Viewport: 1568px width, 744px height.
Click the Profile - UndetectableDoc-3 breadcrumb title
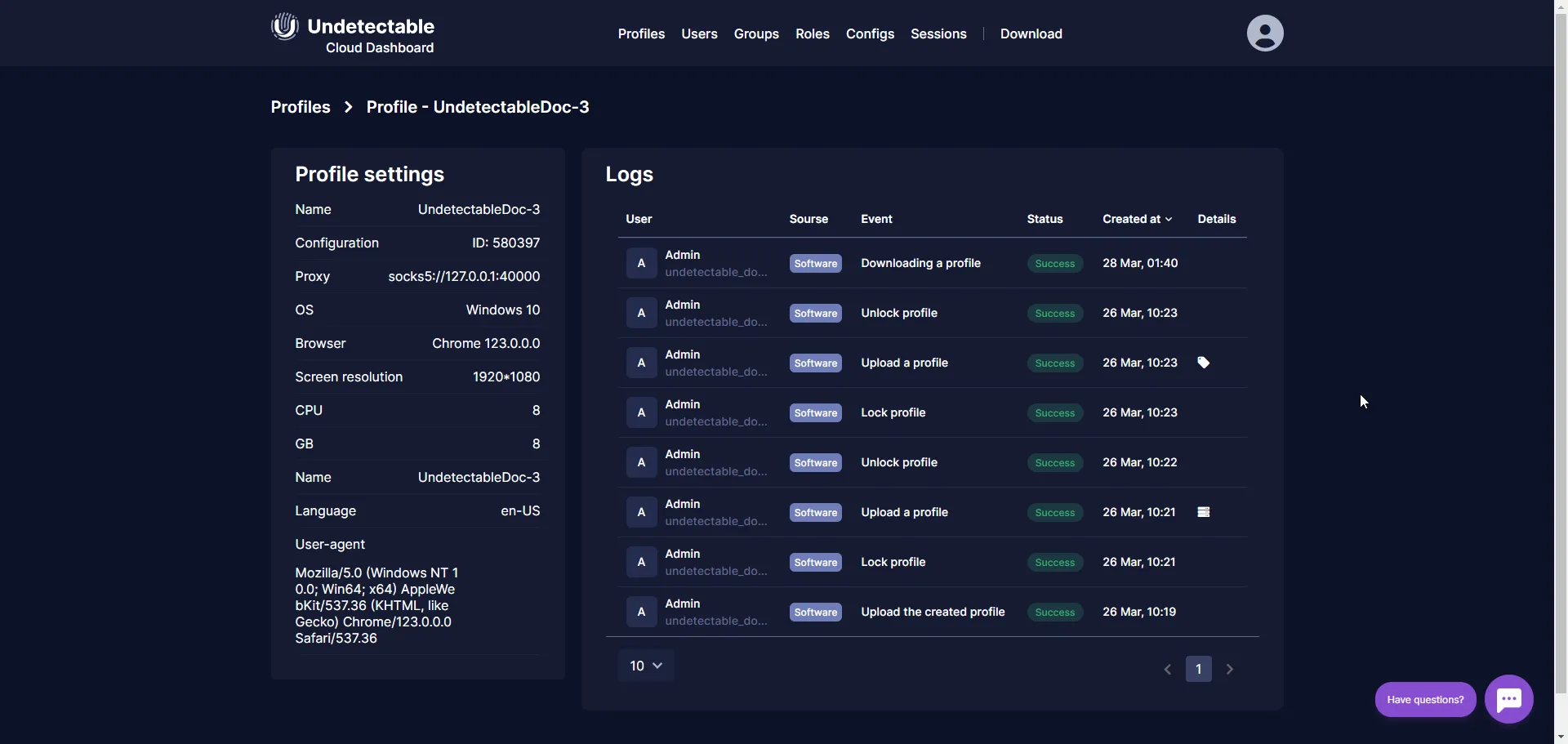478,107
